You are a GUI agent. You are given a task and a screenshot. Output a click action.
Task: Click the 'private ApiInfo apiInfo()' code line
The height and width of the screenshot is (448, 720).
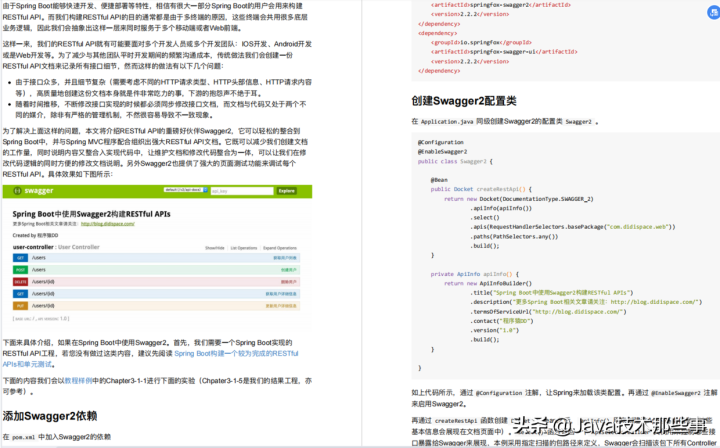474,274
